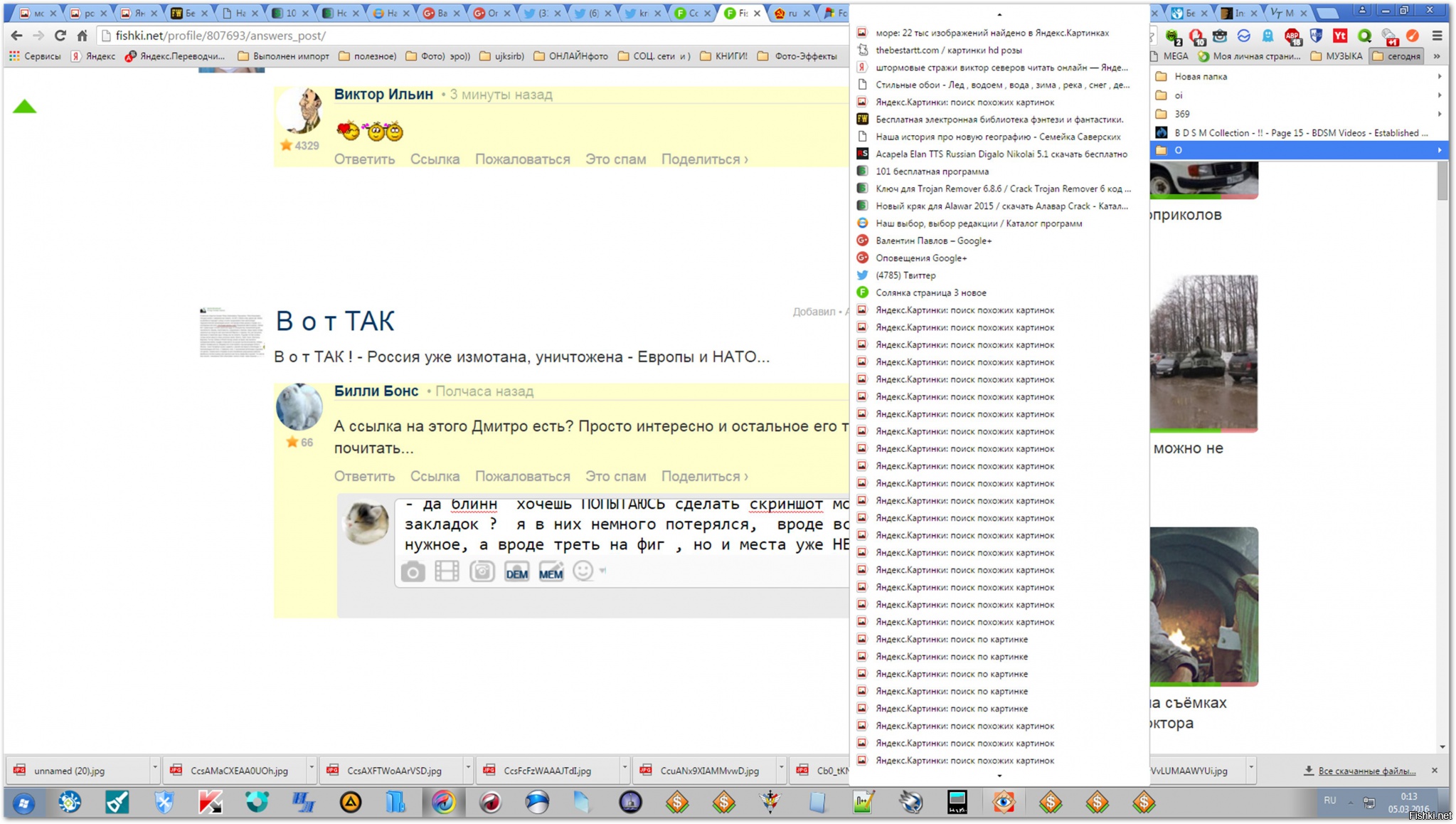Click the green scroll-to-top arrow
The image size is (1456, 824).
click(x=24, y=107)
